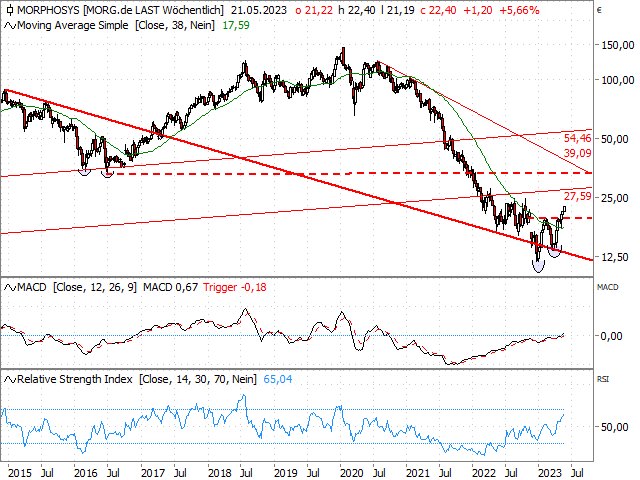Select the Relative Strength Index label
This screenshot has height=480, width=640.
click(75, 379)
